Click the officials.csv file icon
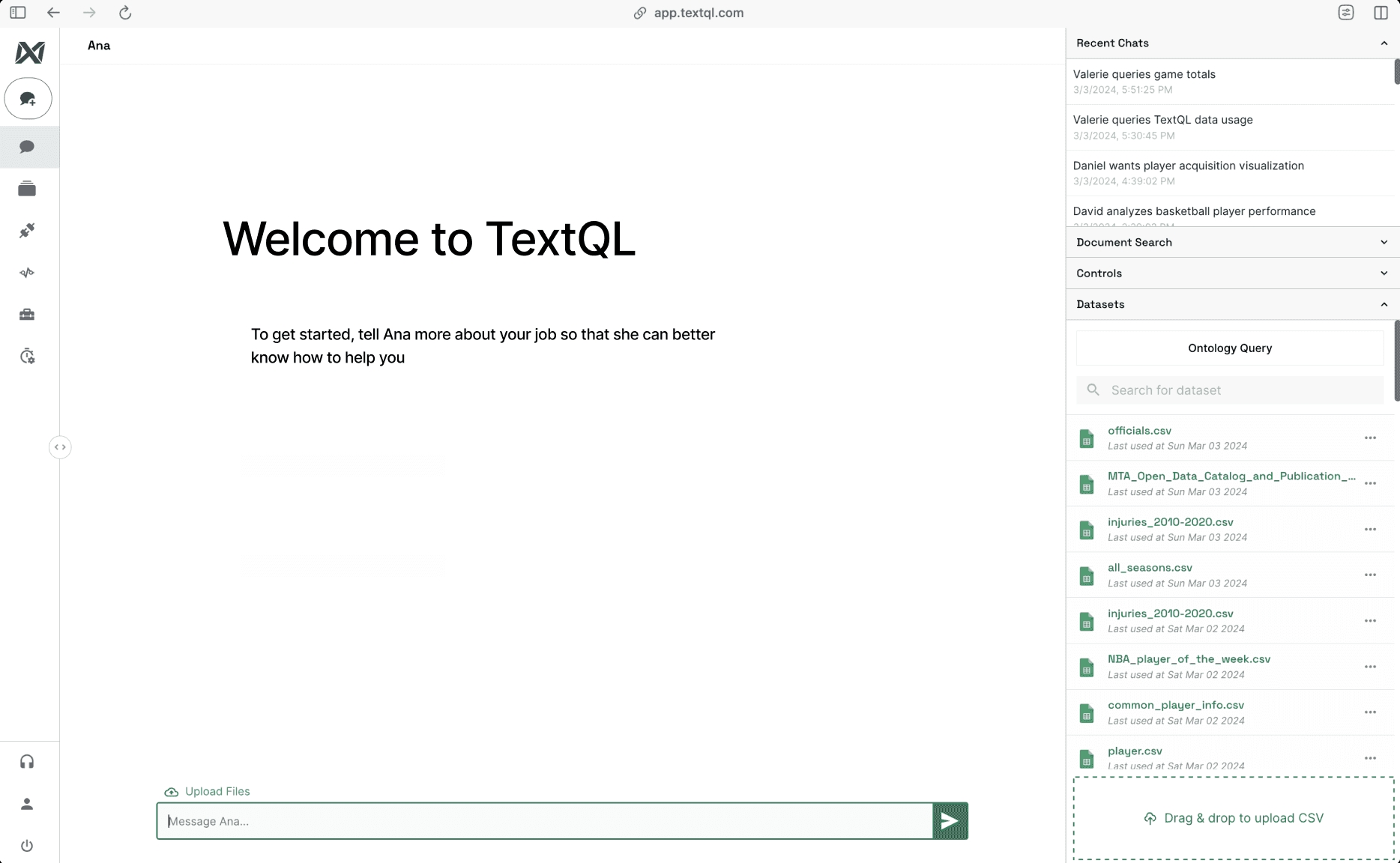This screenshot has height=863, width=1400. [x=1086, y=438]
